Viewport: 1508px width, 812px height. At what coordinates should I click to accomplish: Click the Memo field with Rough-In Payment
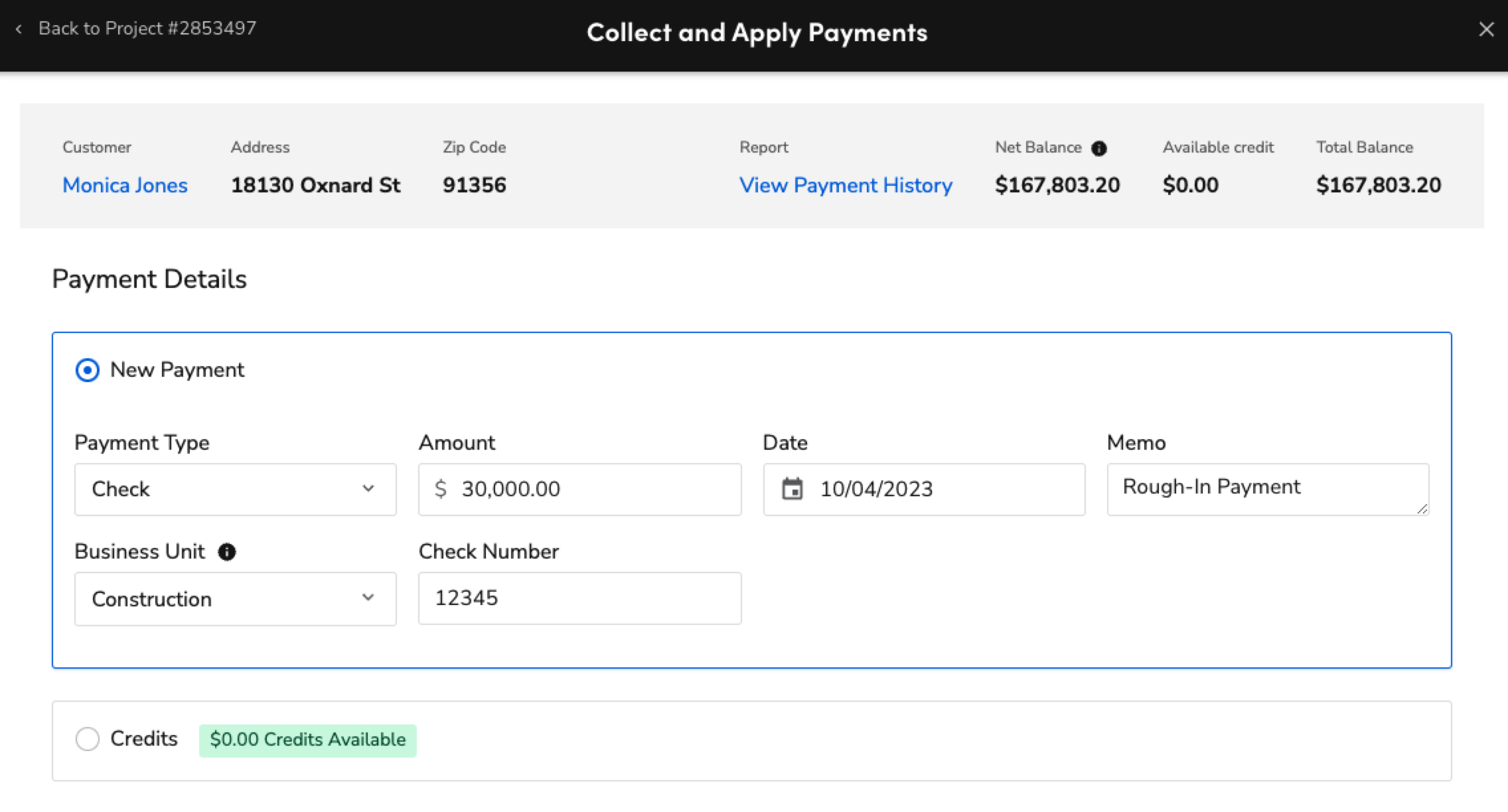[1268, 490]
